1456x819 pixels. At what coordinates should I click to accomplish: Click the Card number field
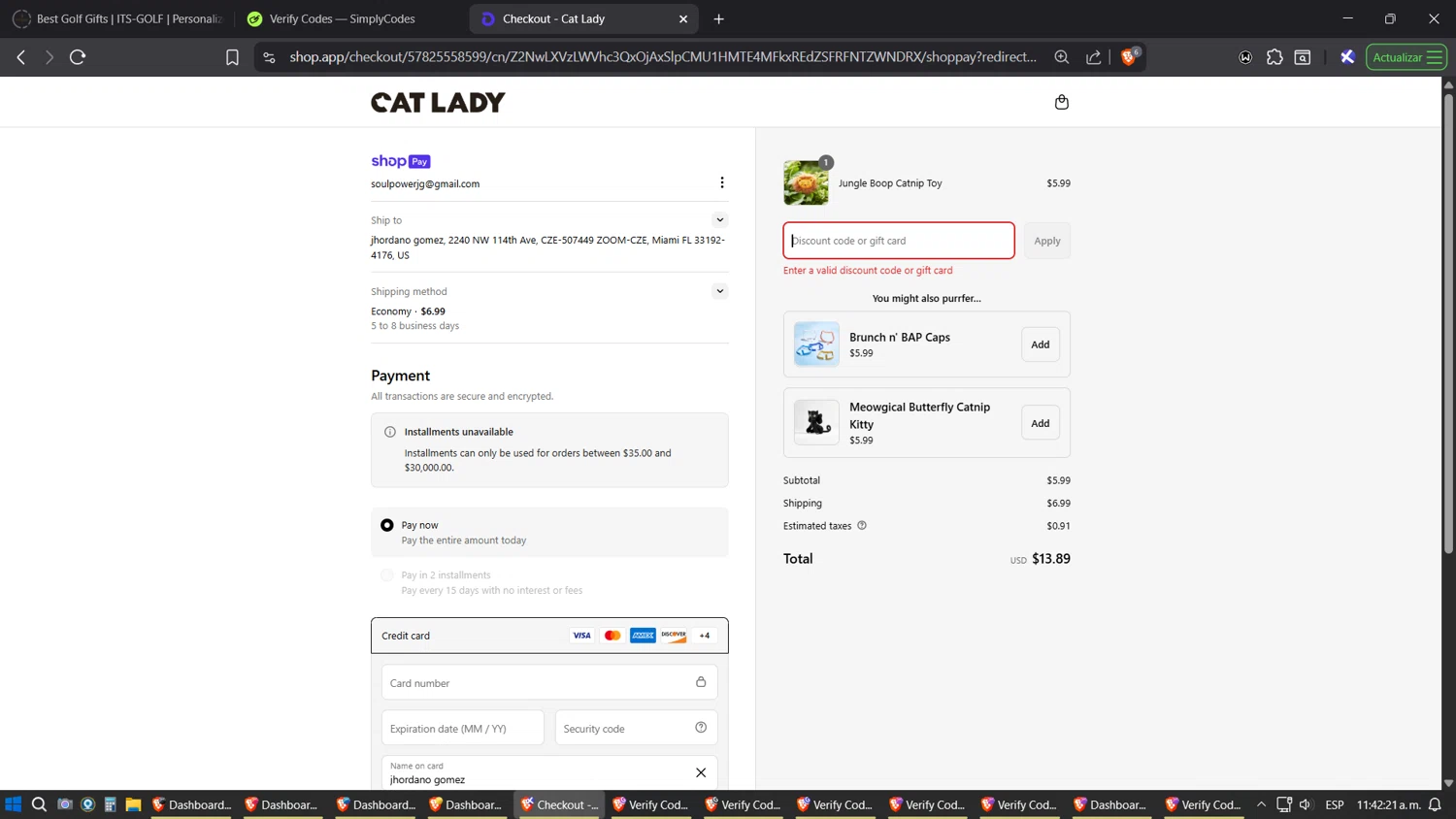point(549,682)
